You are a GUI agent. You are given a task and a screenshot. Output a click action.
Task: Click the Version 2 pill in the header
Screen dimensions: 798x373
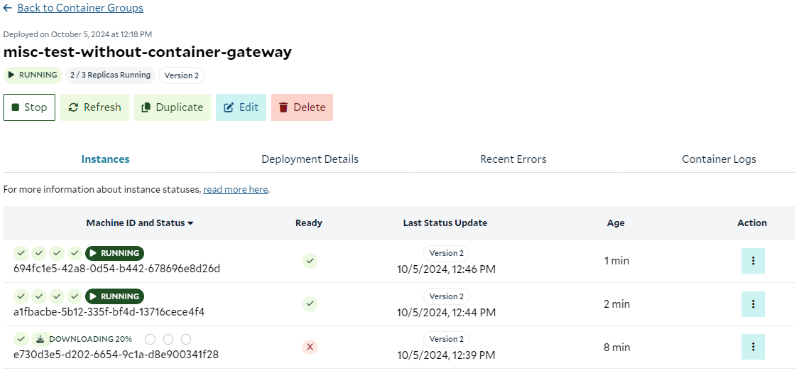(181, 75)
